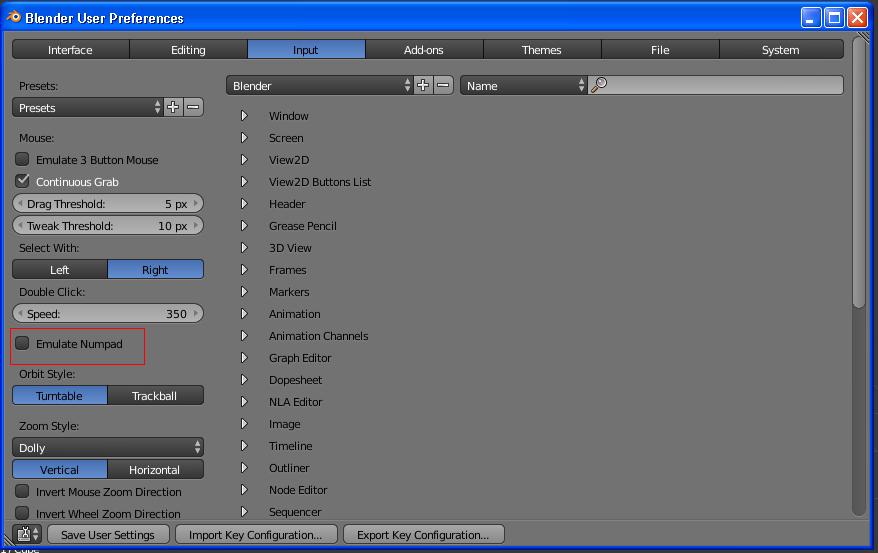Expand the Grease Pencil keymap section
Image resolution: width=878 pixels, height=553 pixels.
[x=244, y=225]
